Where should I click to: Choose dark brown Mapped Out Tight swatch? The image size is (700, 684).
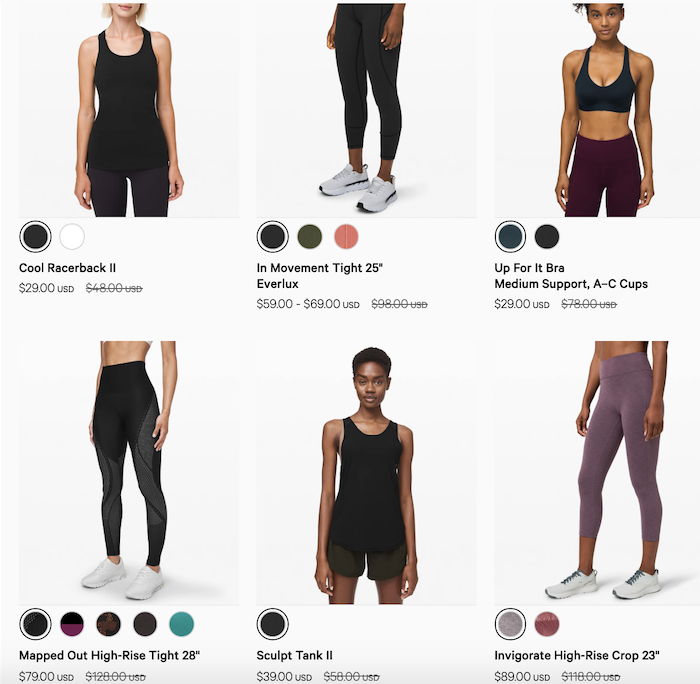click(145, 624)
